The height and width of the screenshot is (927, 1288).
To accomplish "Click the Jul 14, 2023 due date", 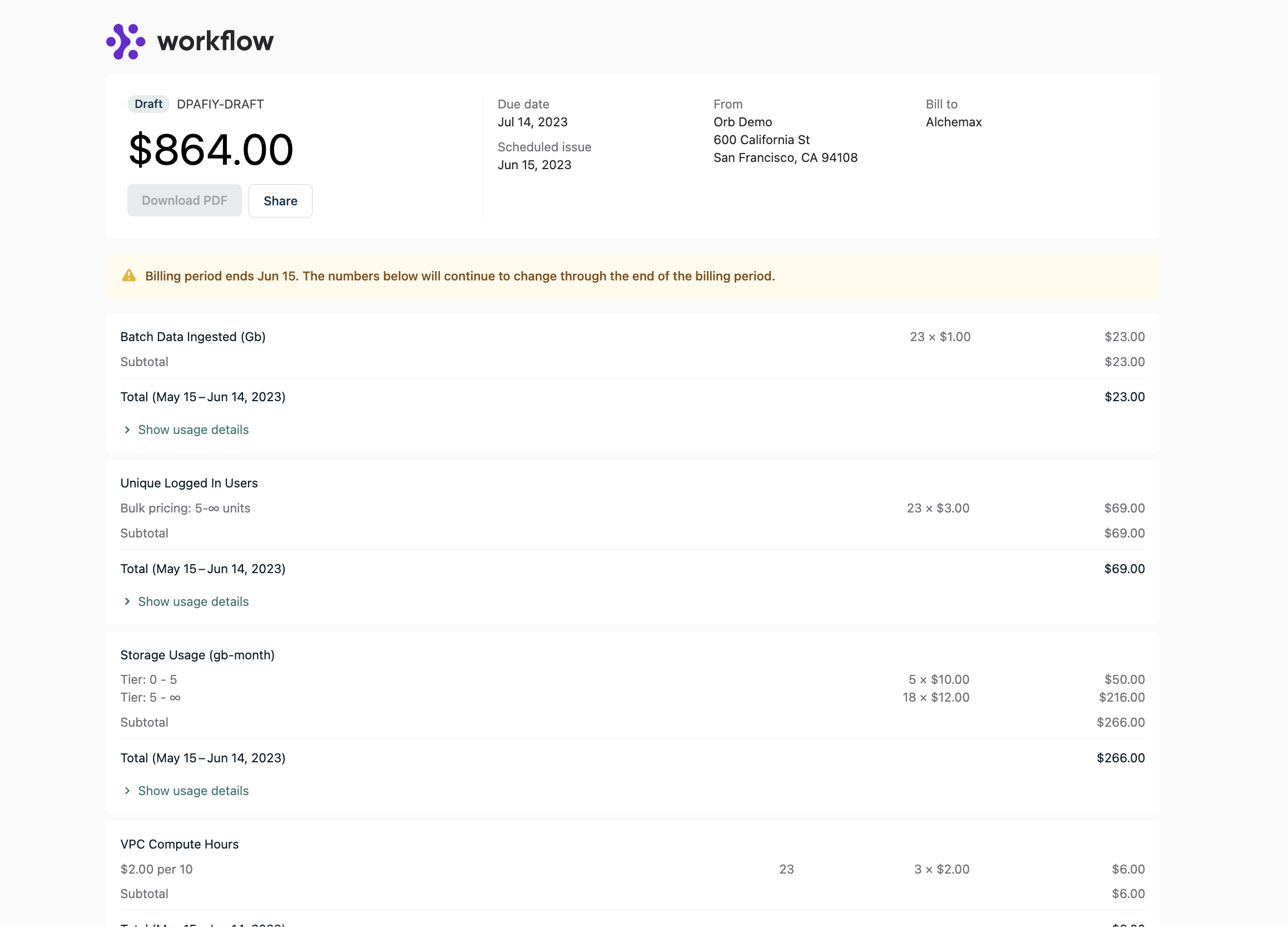I will 533,122.
